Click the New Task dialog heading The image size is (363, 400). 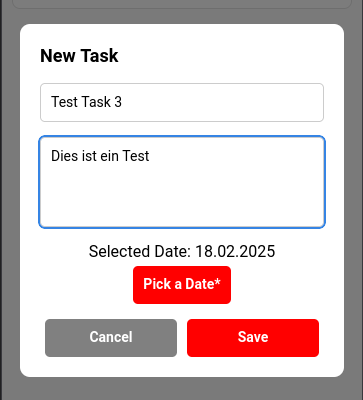79,56
